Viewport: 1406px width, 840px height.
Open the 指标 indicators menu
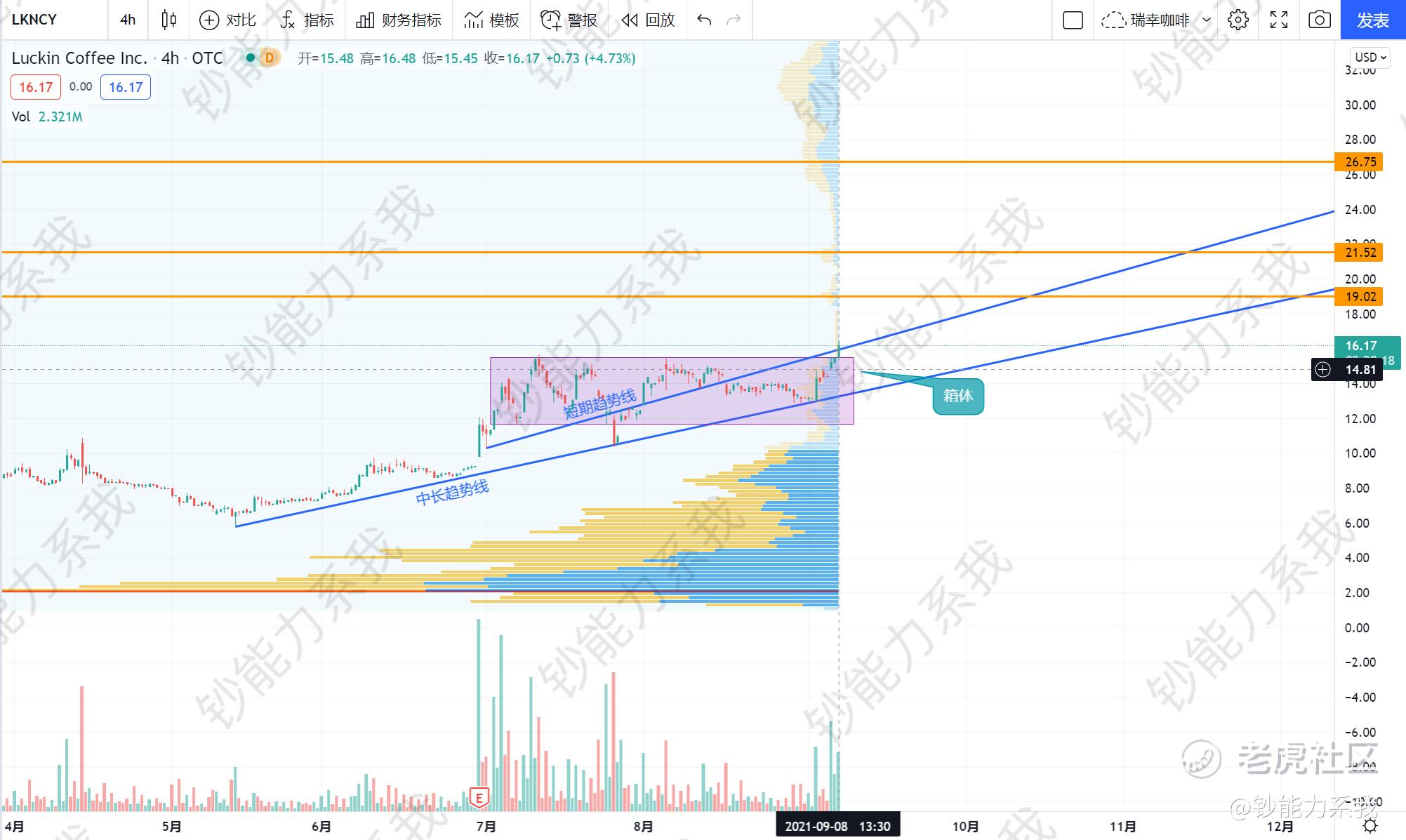307,20
